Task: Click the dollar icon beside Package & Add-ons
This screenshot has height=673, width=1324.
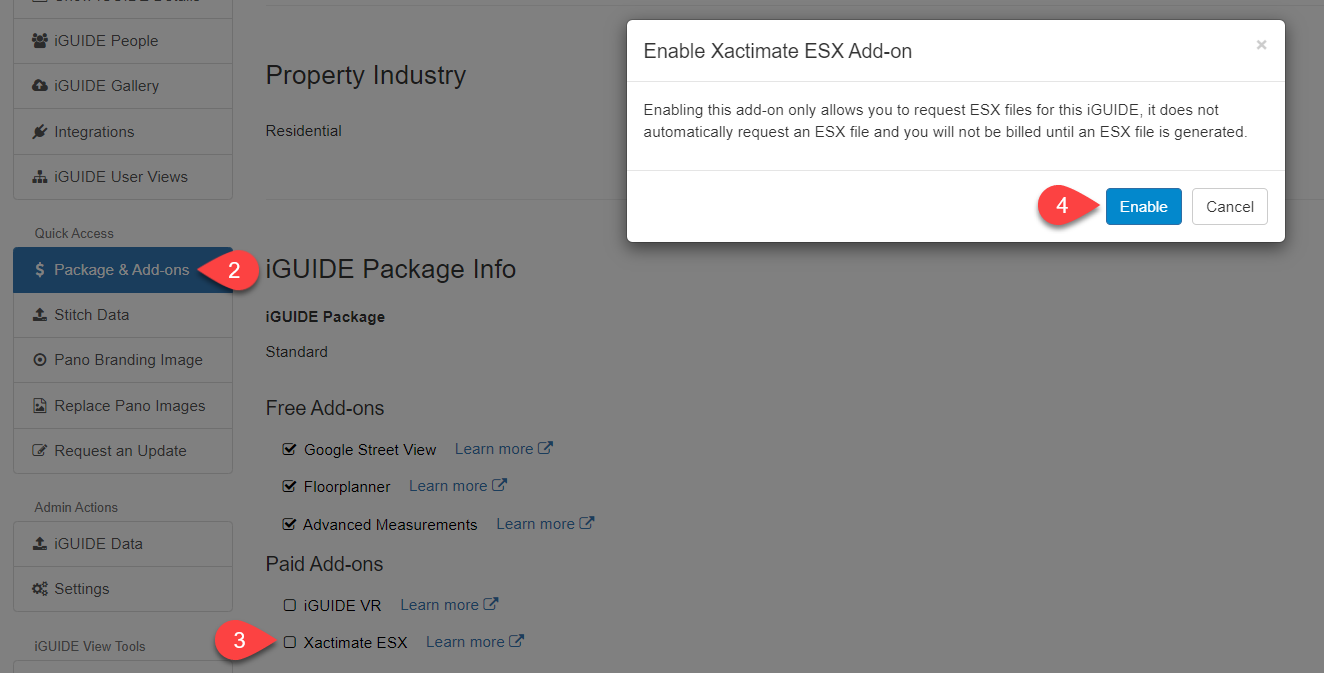Action: (40, 270)
